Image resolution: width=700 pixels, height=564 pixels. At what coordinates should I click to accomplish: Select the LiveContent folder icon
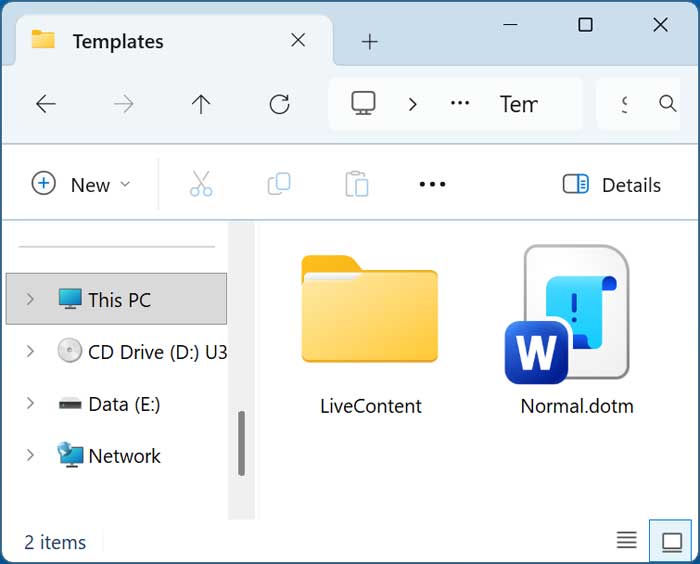(370, 309)
